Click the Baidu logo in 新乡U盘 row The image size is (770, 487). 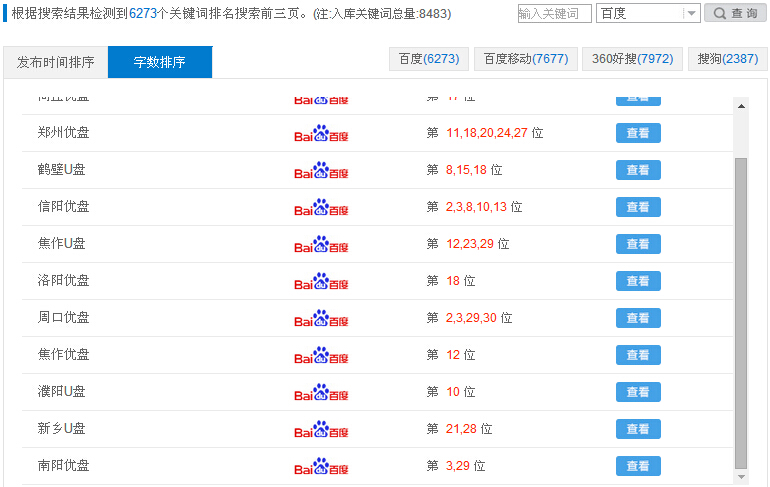(321, 429)
